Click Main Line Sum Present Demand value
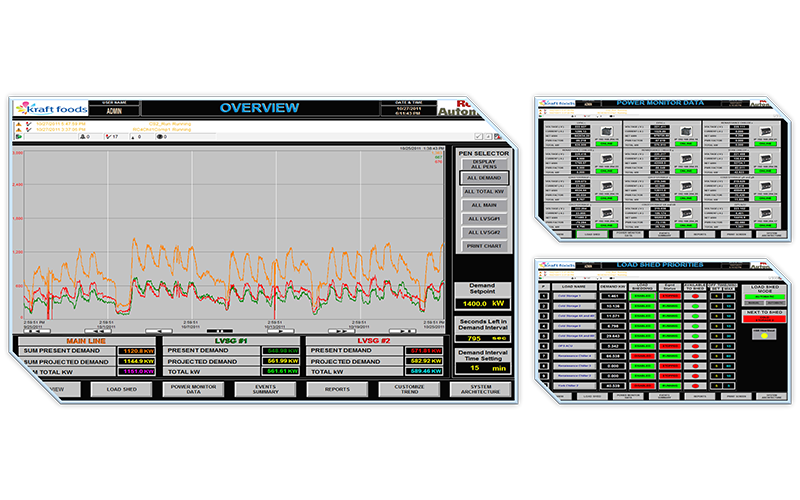 136,351
